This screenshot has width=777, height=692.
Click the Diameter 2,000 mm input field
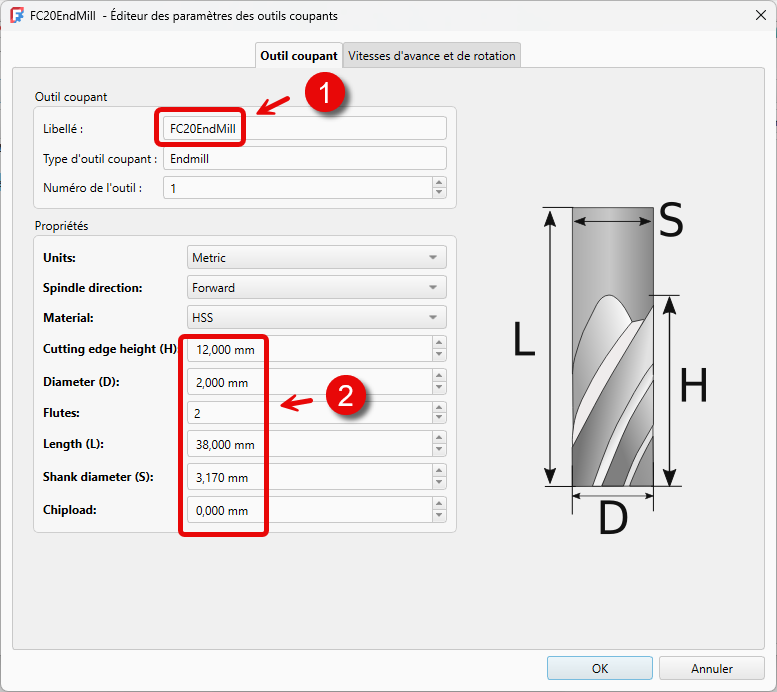tap(310, 382)
